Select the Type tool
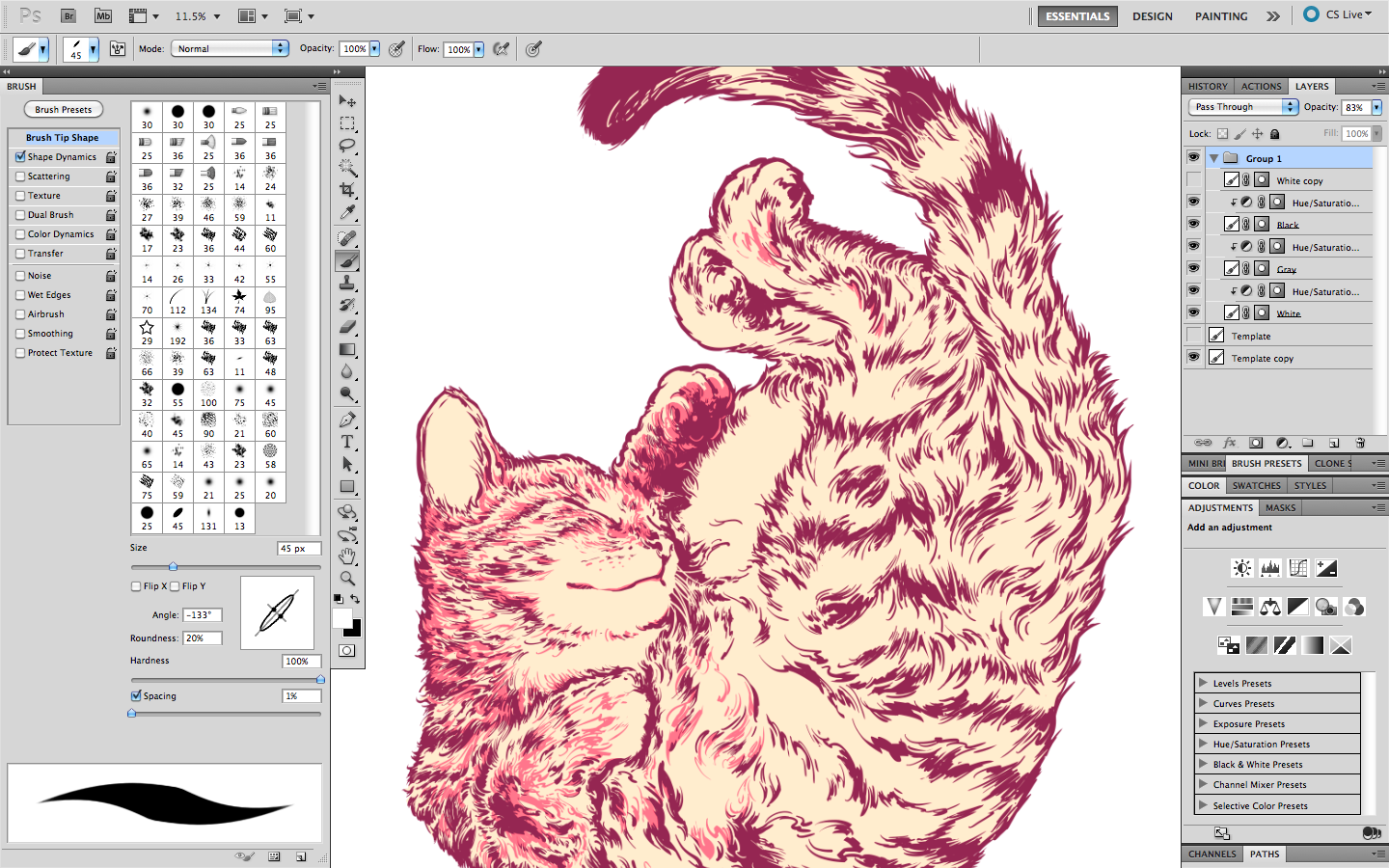 tap(347, 442)
